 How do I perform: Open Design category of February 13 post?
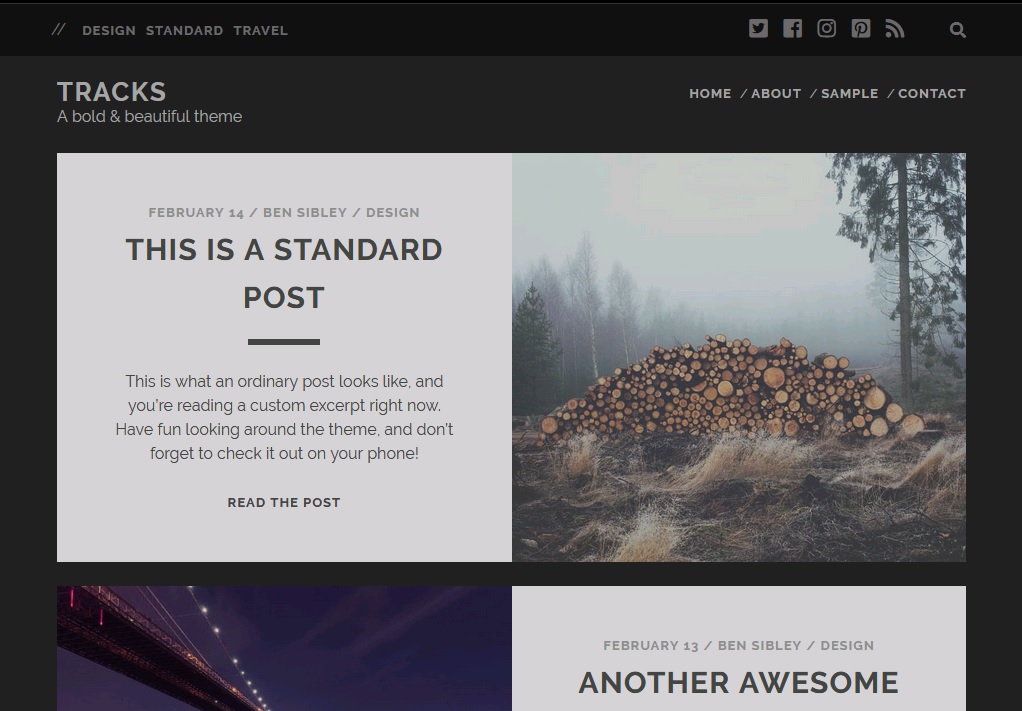[x=847, y=645]
